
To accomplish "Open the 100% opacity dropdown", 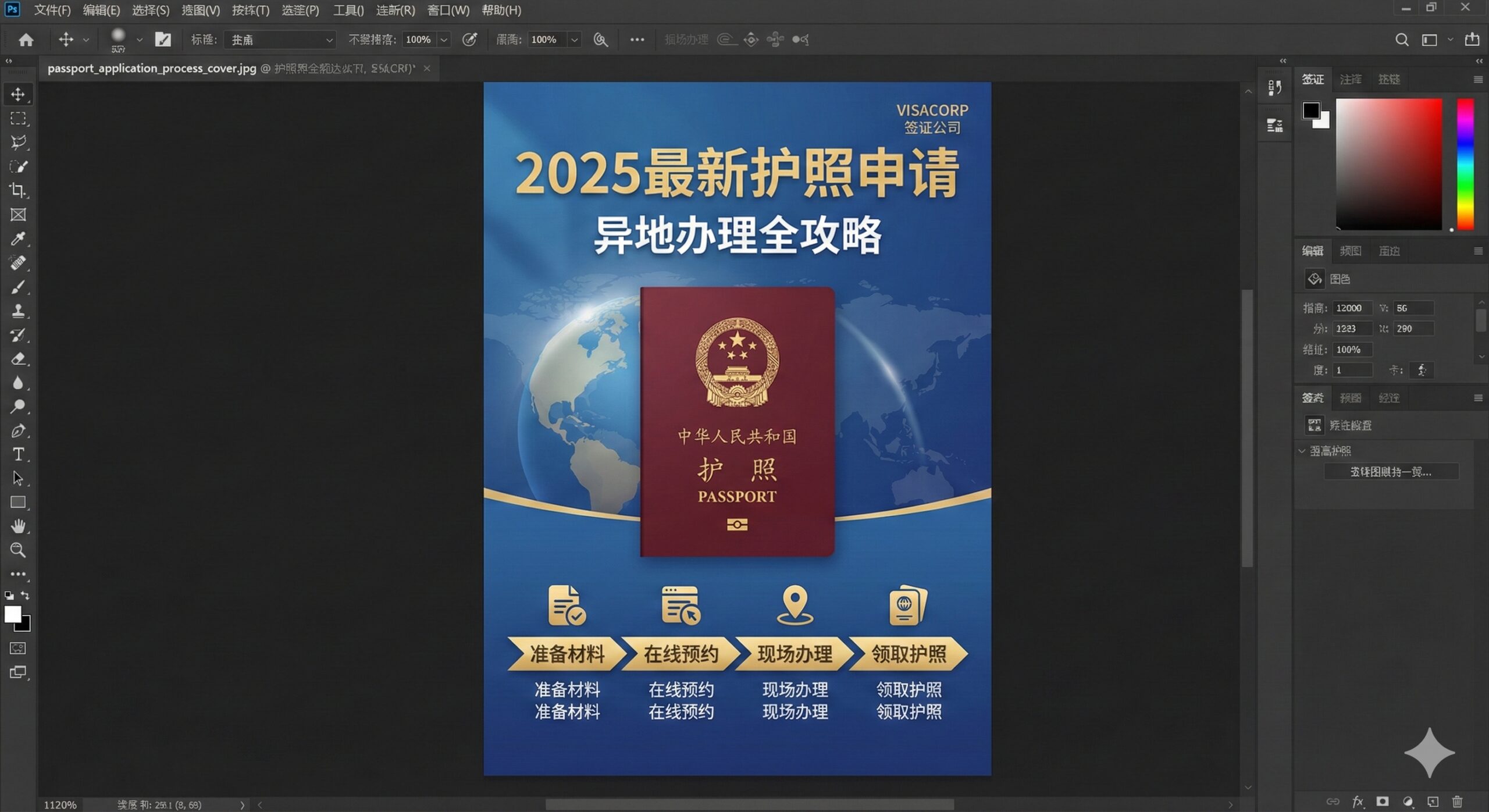I will tap(444, 40).
